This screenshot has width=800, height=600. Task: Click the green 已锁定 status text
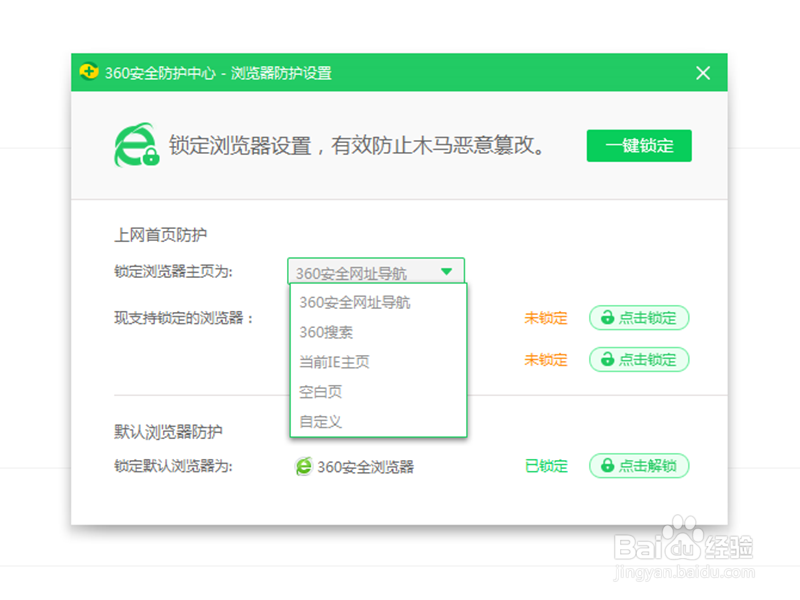coord(546,466)
